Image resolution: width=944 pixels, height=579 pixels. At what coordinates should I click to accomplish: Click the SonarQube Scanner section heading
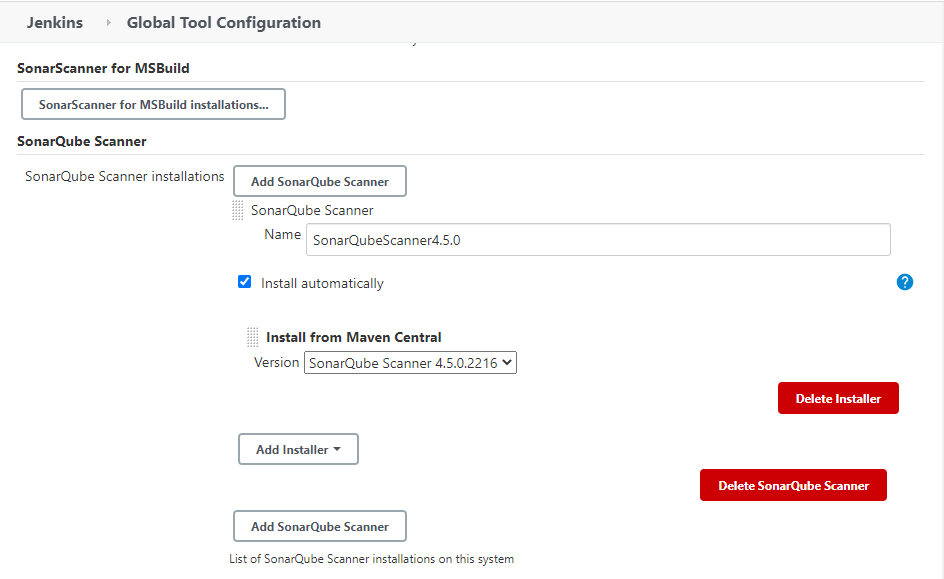point(82,141)
